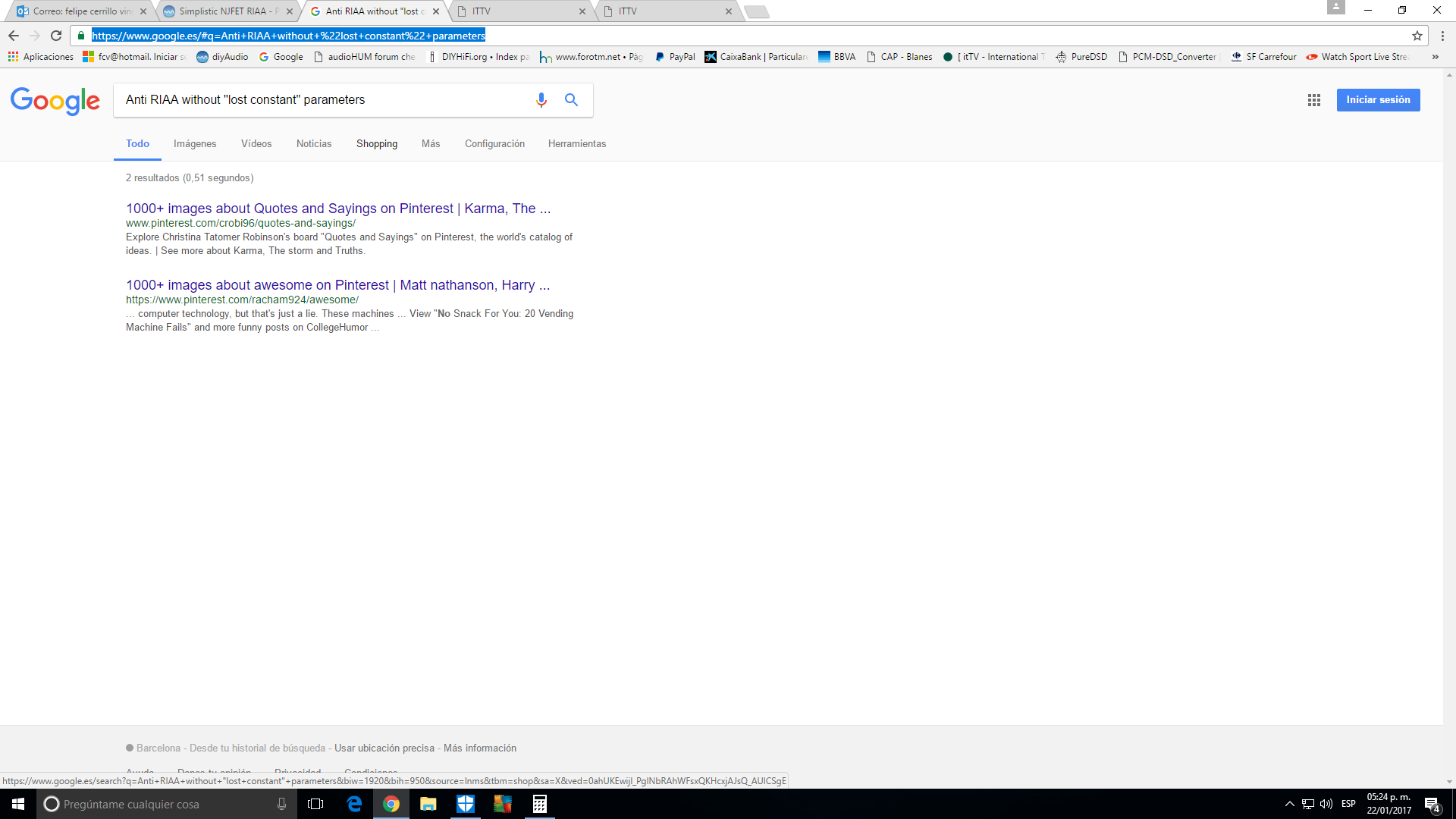Start voice search with microphone icon
1456x819 pixels.
pos(541,100)
